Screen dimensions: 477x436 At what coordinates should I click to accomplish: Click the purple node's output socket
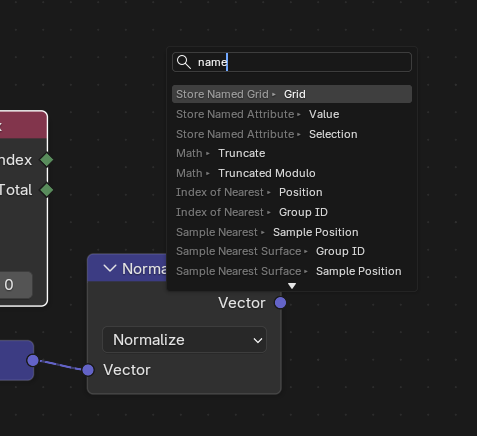pos(33,360)
